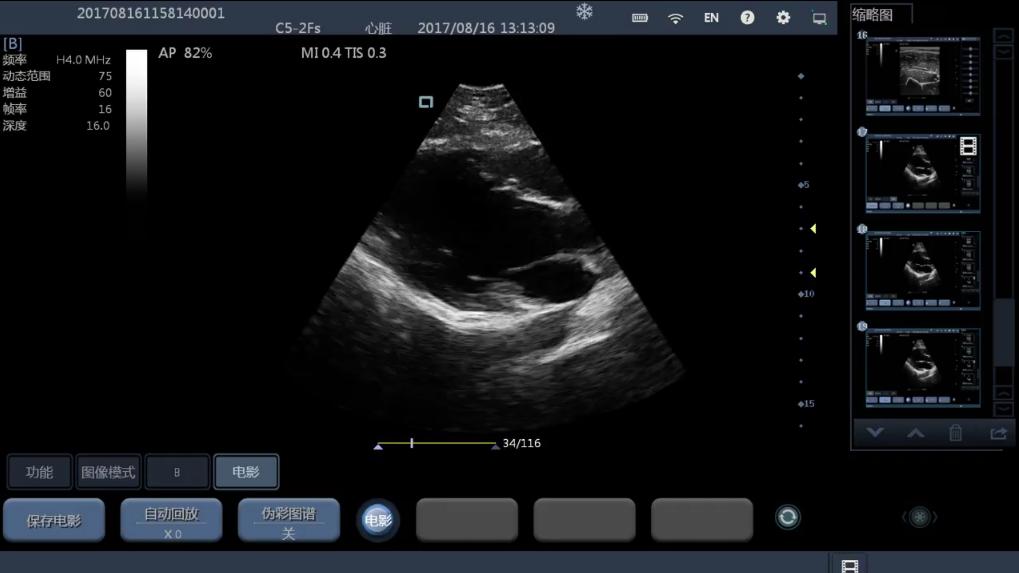Click the circular refresh icon beside blank buttons
1019x573 pixels.
click(x=788, y=517)
